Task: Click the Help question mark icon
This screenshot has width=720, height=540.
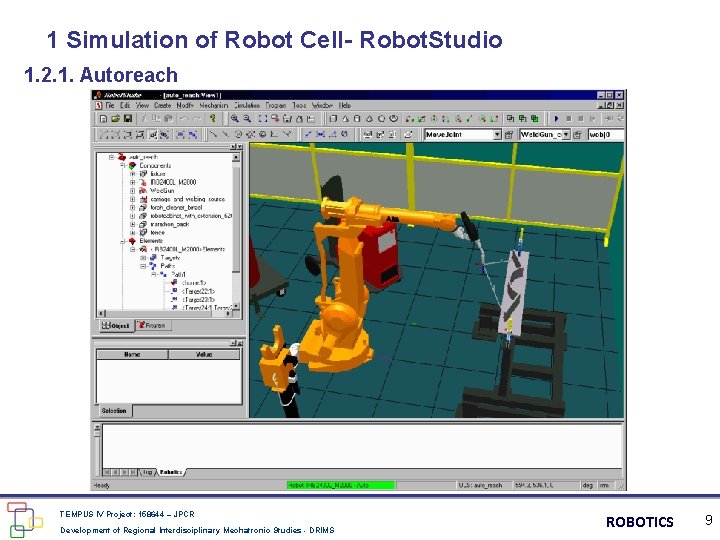Action: coord(213,119)
